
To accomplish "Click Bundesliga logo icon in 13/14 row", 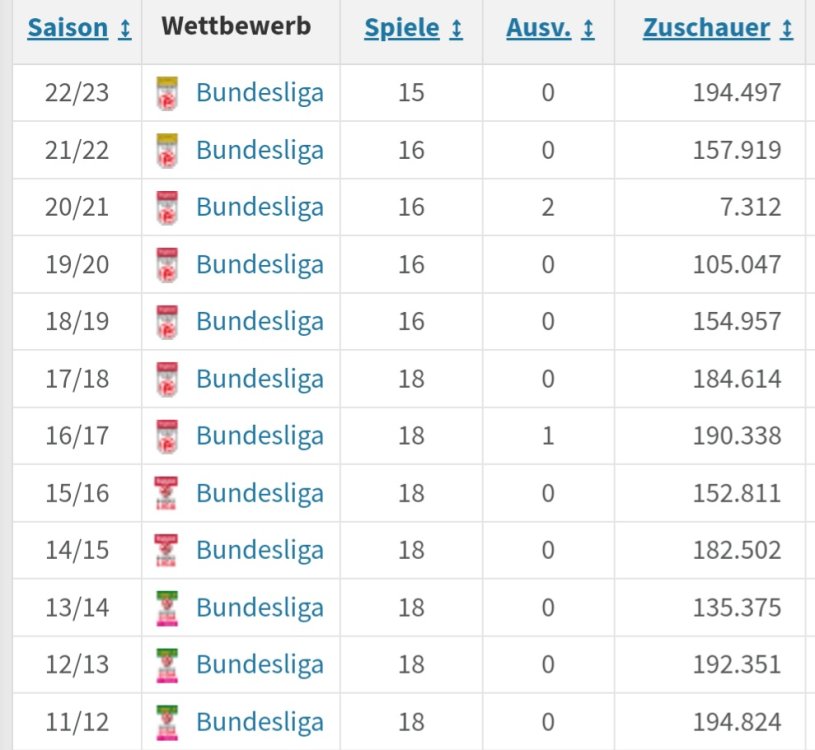I will [167, 608].
